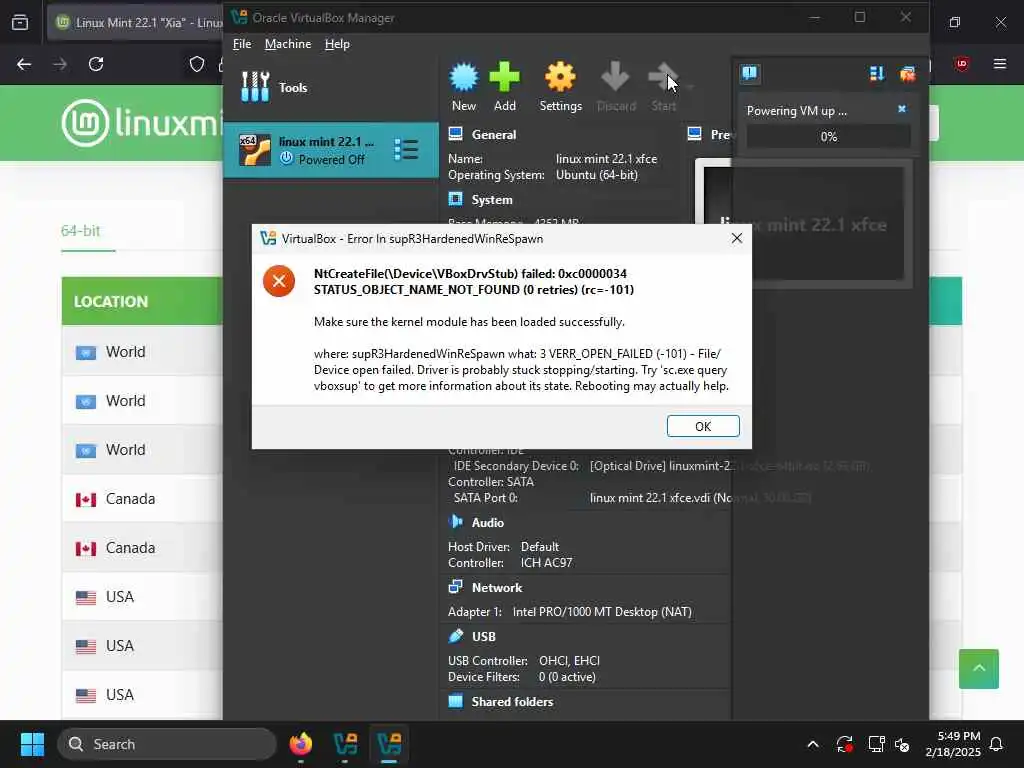This screenshot has height=768, width=1024.
Task: Click the Network section icon
Action: coord(456,586)
